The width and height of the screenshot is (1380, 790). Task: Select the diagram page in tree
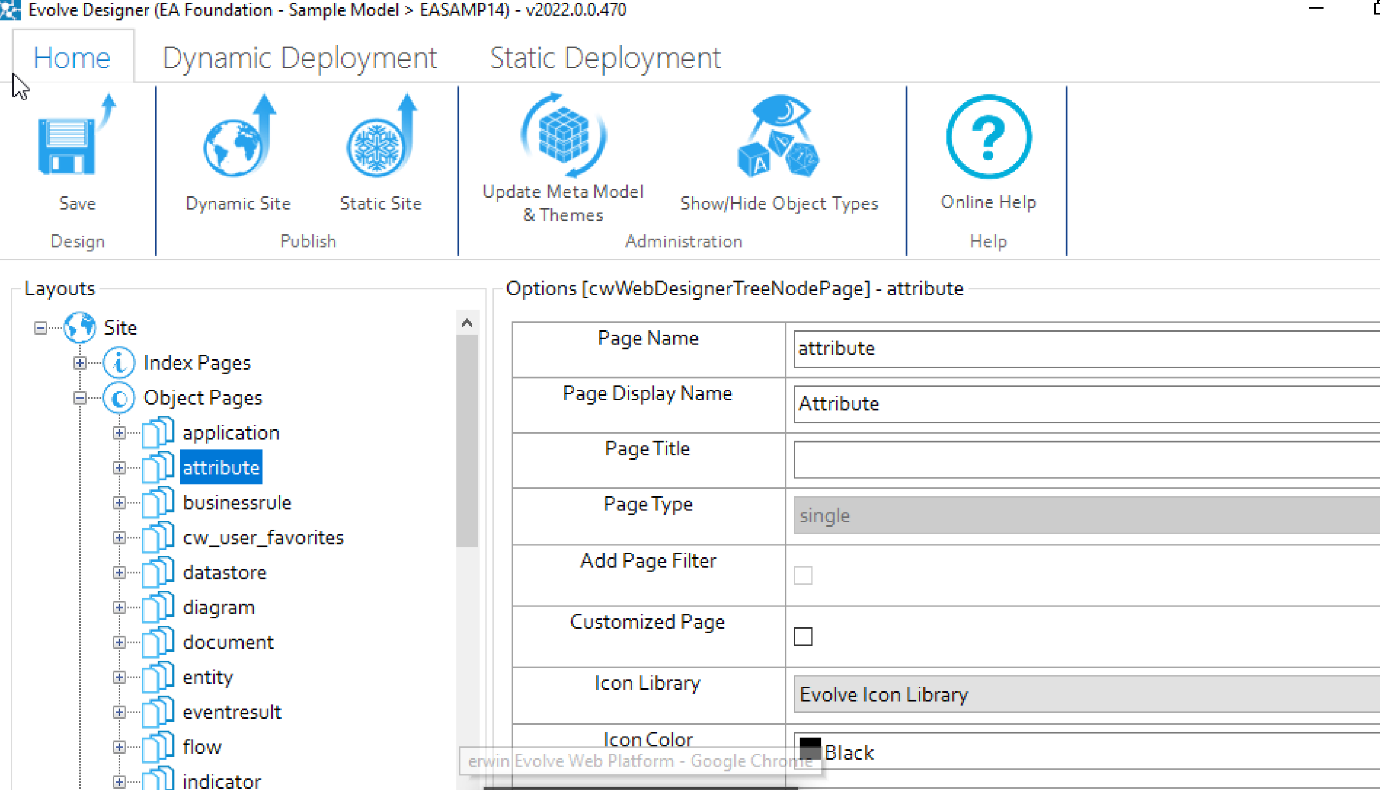pos(218,608)
